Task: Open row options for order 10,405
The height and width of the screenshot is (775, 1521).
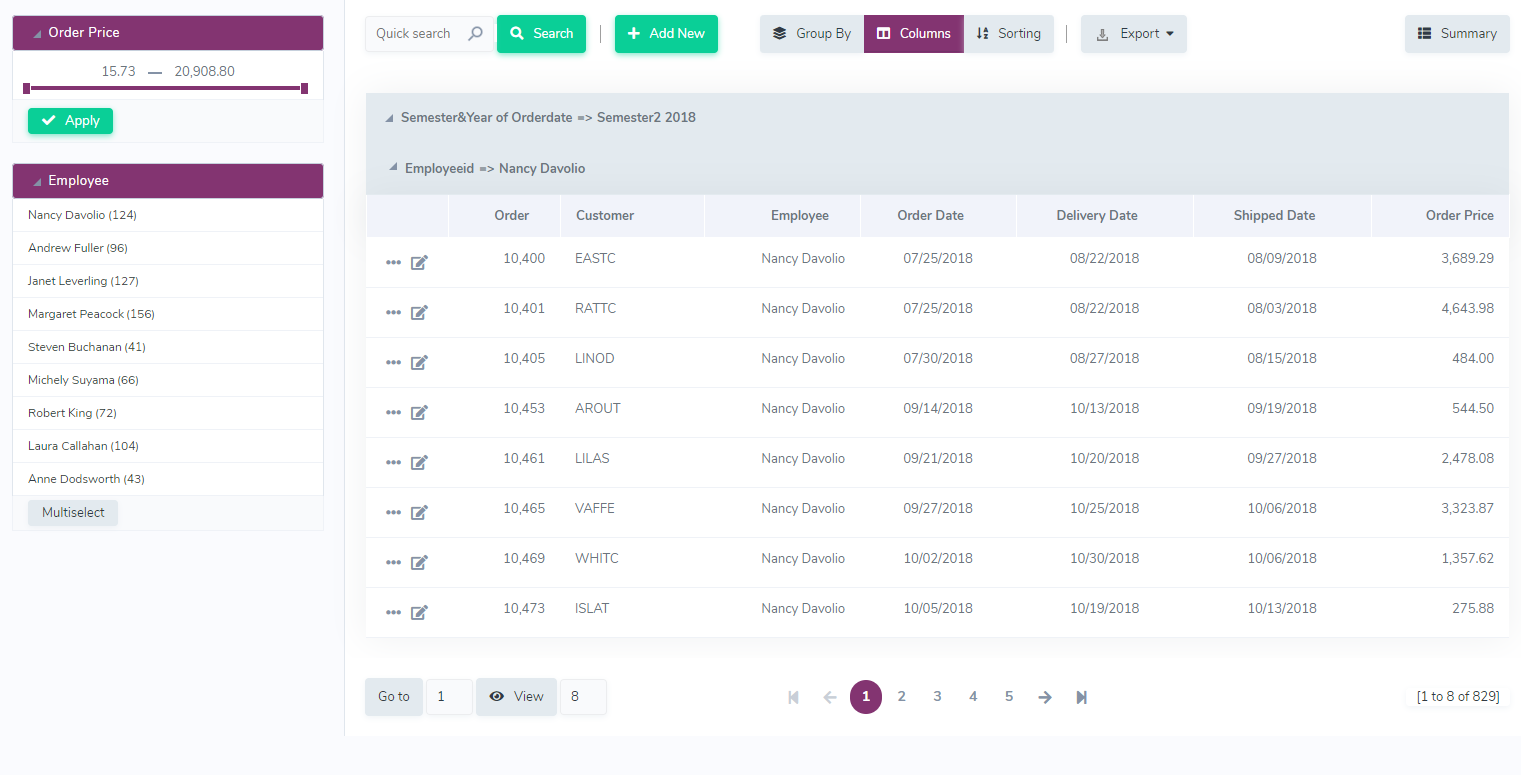Action: click(x=393, y=362)
